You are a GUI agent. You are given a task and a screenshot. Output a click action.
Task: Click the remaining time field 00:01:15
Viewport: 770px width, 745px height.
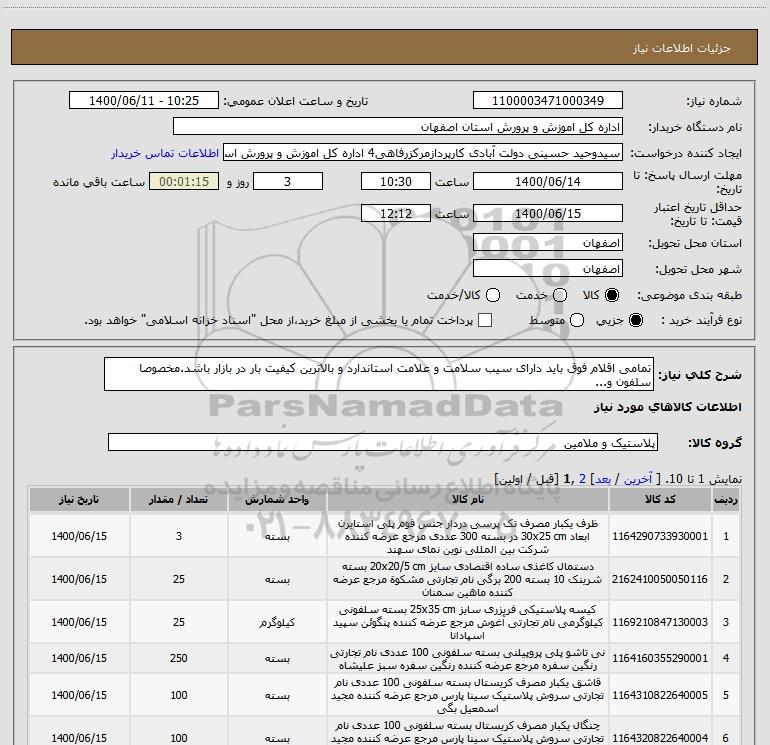(184, 181)
